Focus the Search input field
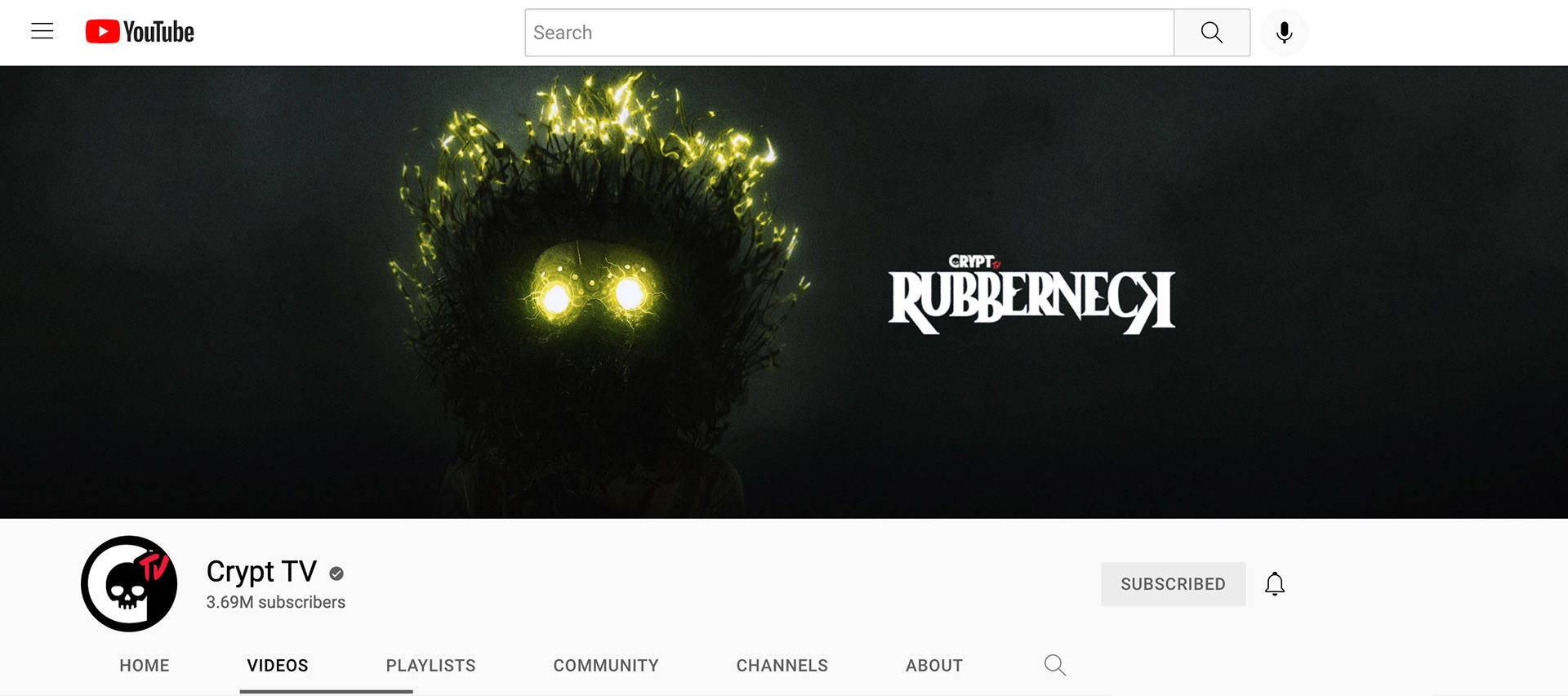Image resolution: width=1568 pixels, height=696 pixels. tap(849, 33)
